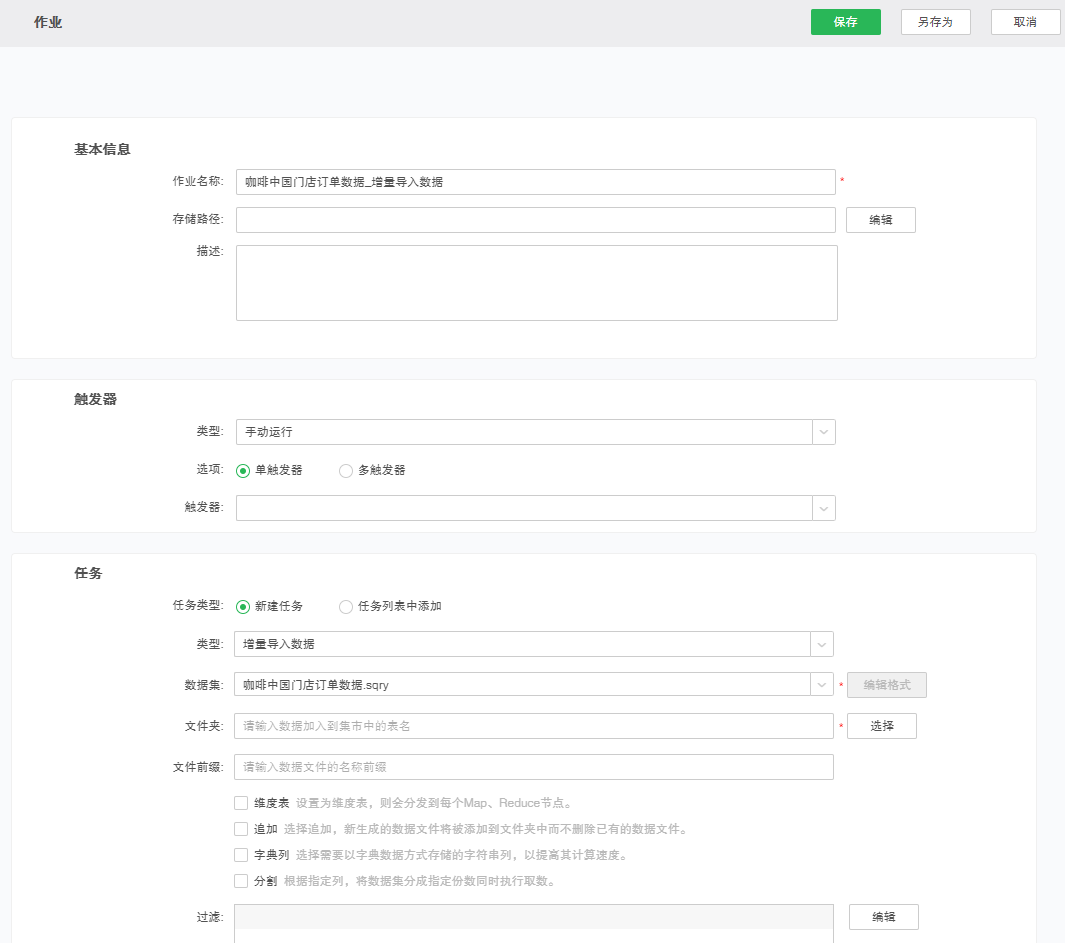
Task: Open the 类型 trigger dropdown showing 手动运行
Action: tap(822, 433)
